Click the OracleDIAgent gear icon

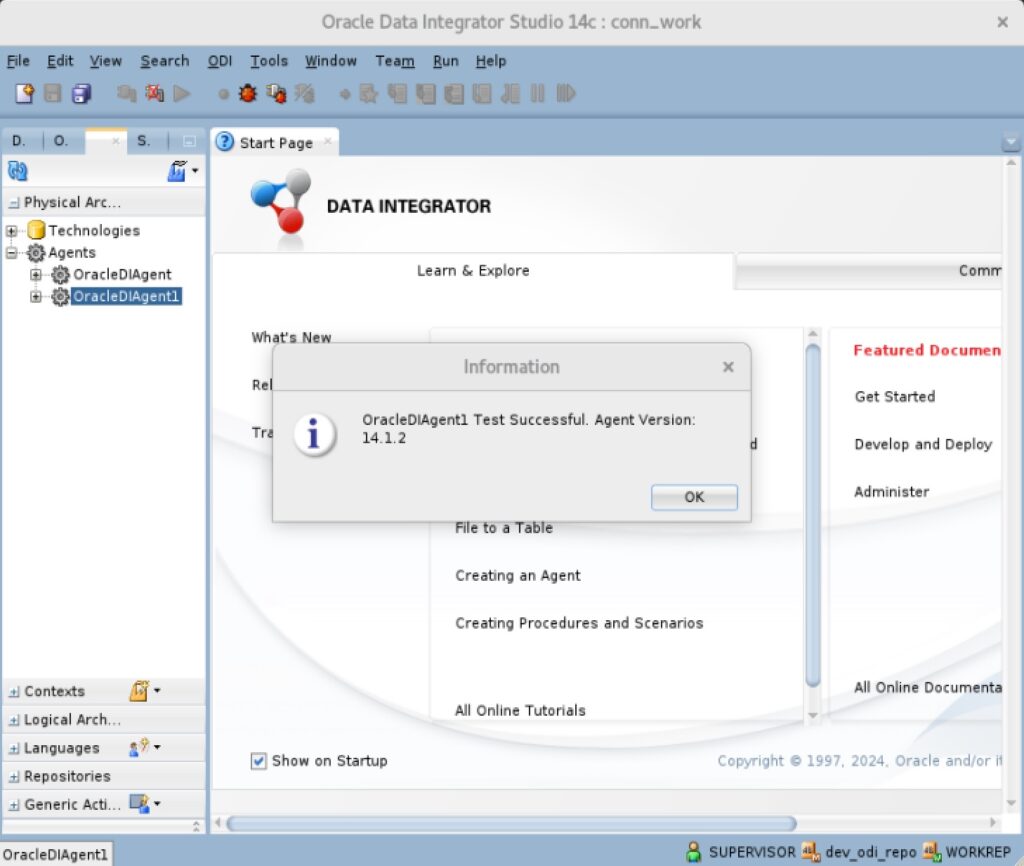point(60,274)
